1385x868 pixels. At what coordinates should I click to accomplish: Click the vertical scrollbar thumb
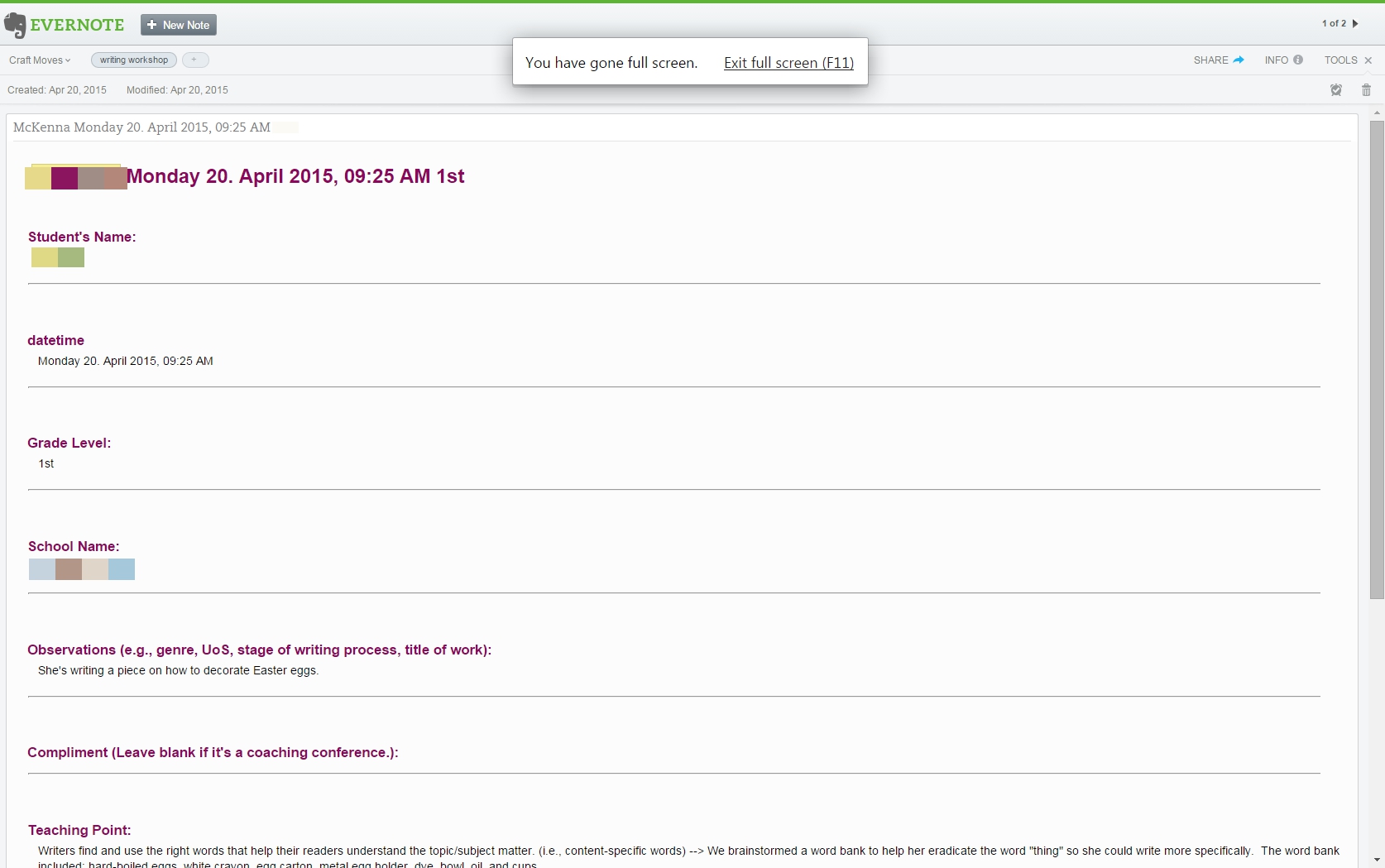(1377, 359)
